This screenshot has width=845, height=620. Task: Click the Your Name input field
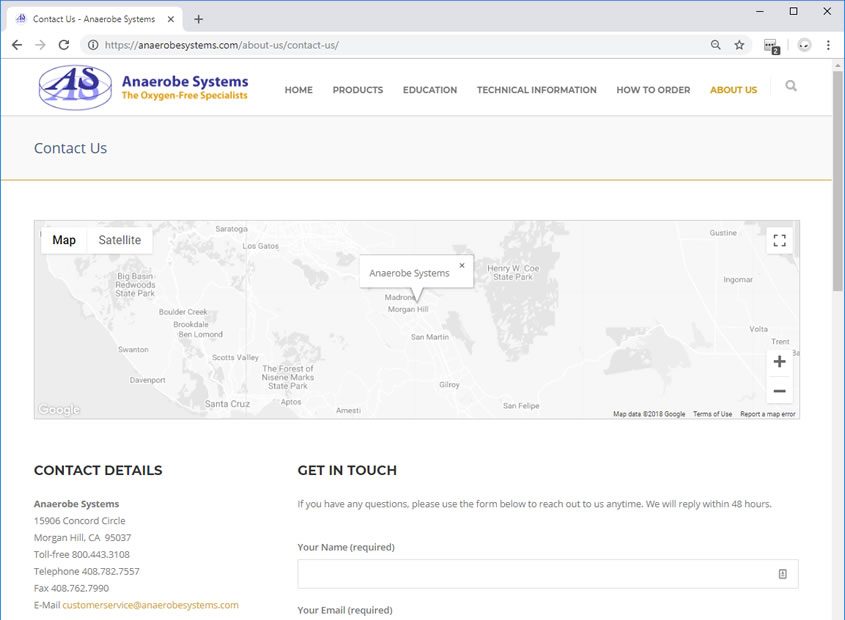click(535, 574)
